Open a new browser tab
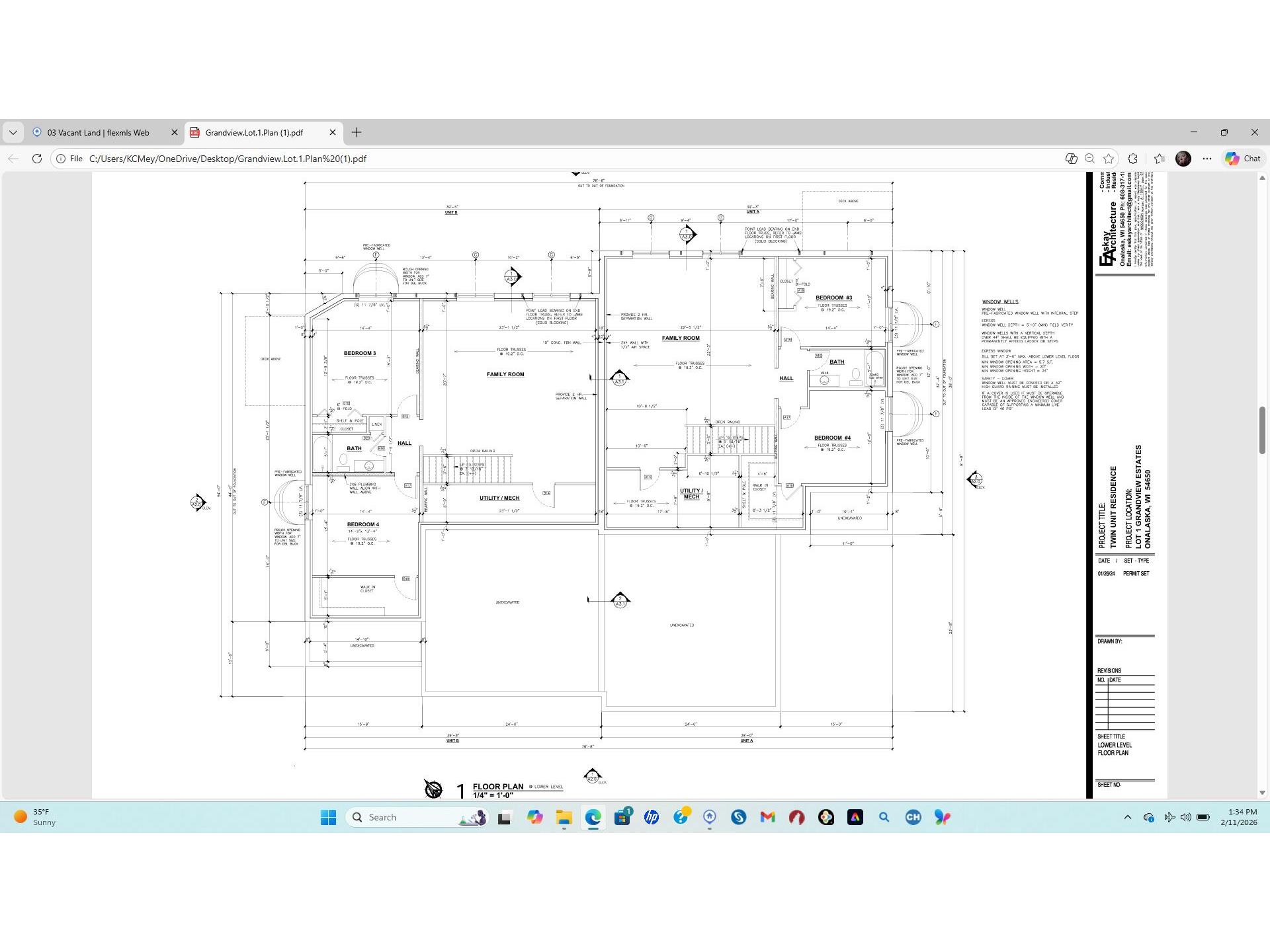The width and height of the screenshot is (1270, 952). [357, 132]
